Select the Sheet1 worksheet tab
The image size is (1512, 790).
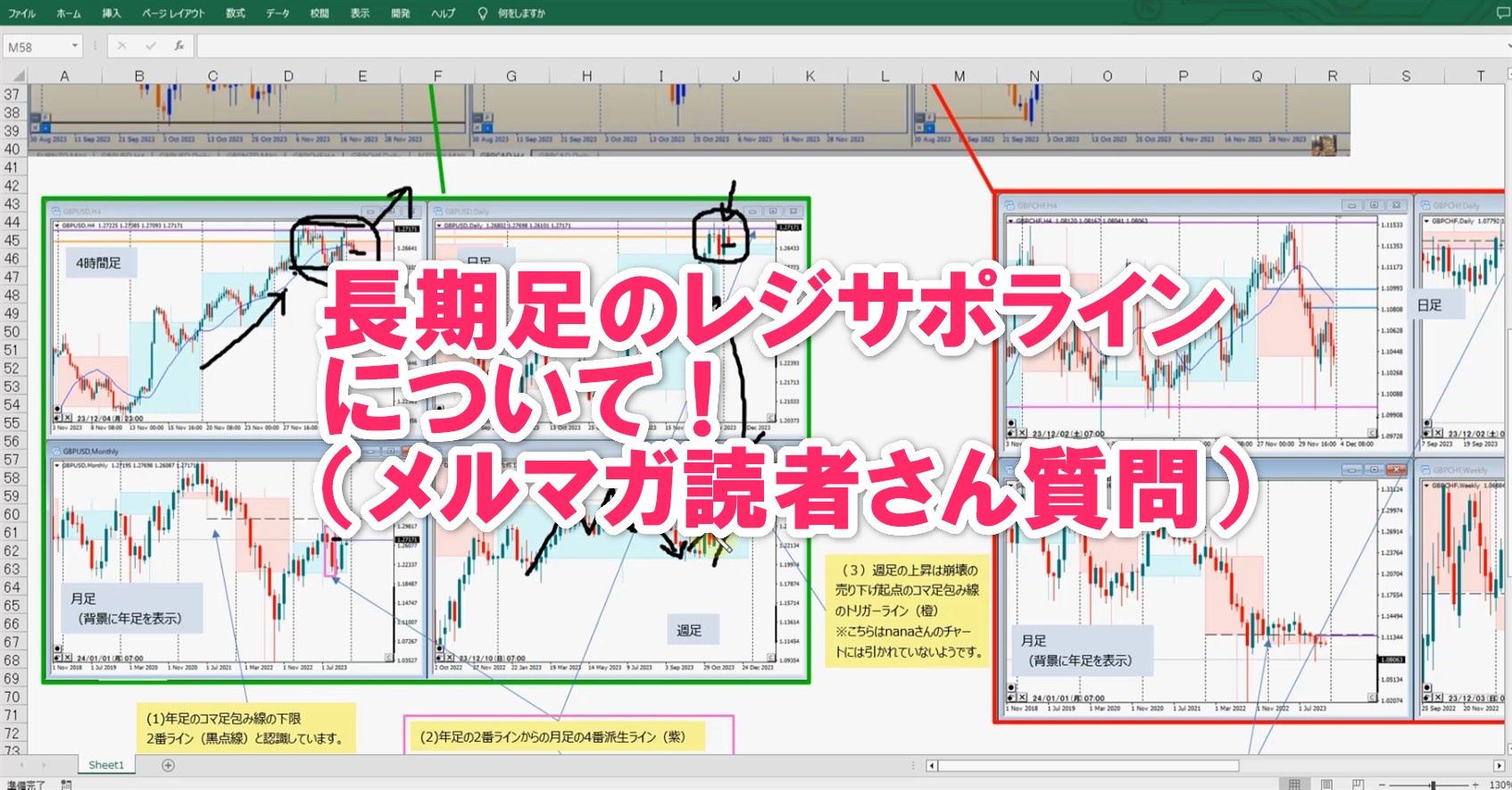click(106, 765)
